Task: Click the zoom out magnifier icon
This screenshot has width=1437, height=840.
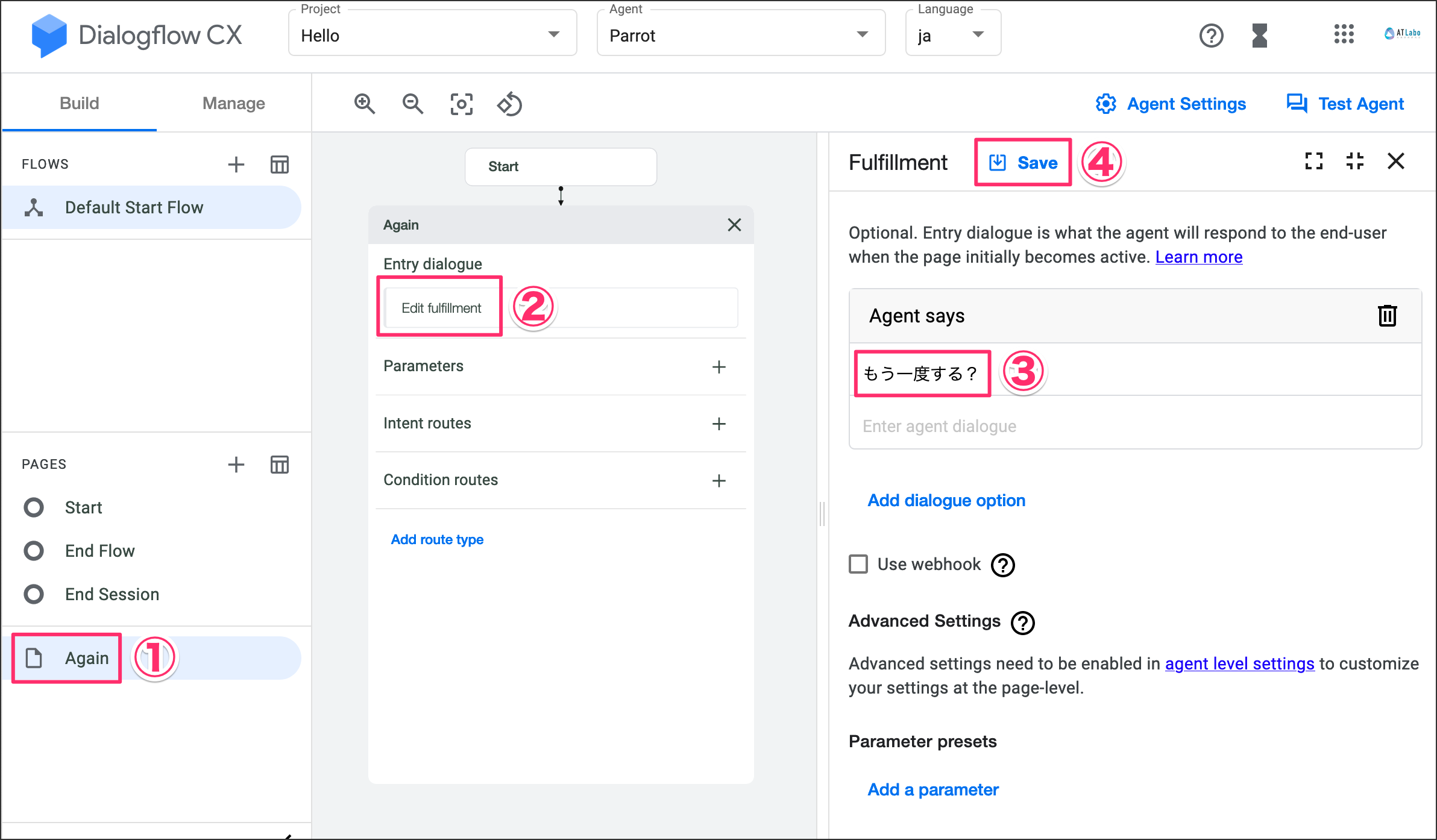Action: coord(412,104)
